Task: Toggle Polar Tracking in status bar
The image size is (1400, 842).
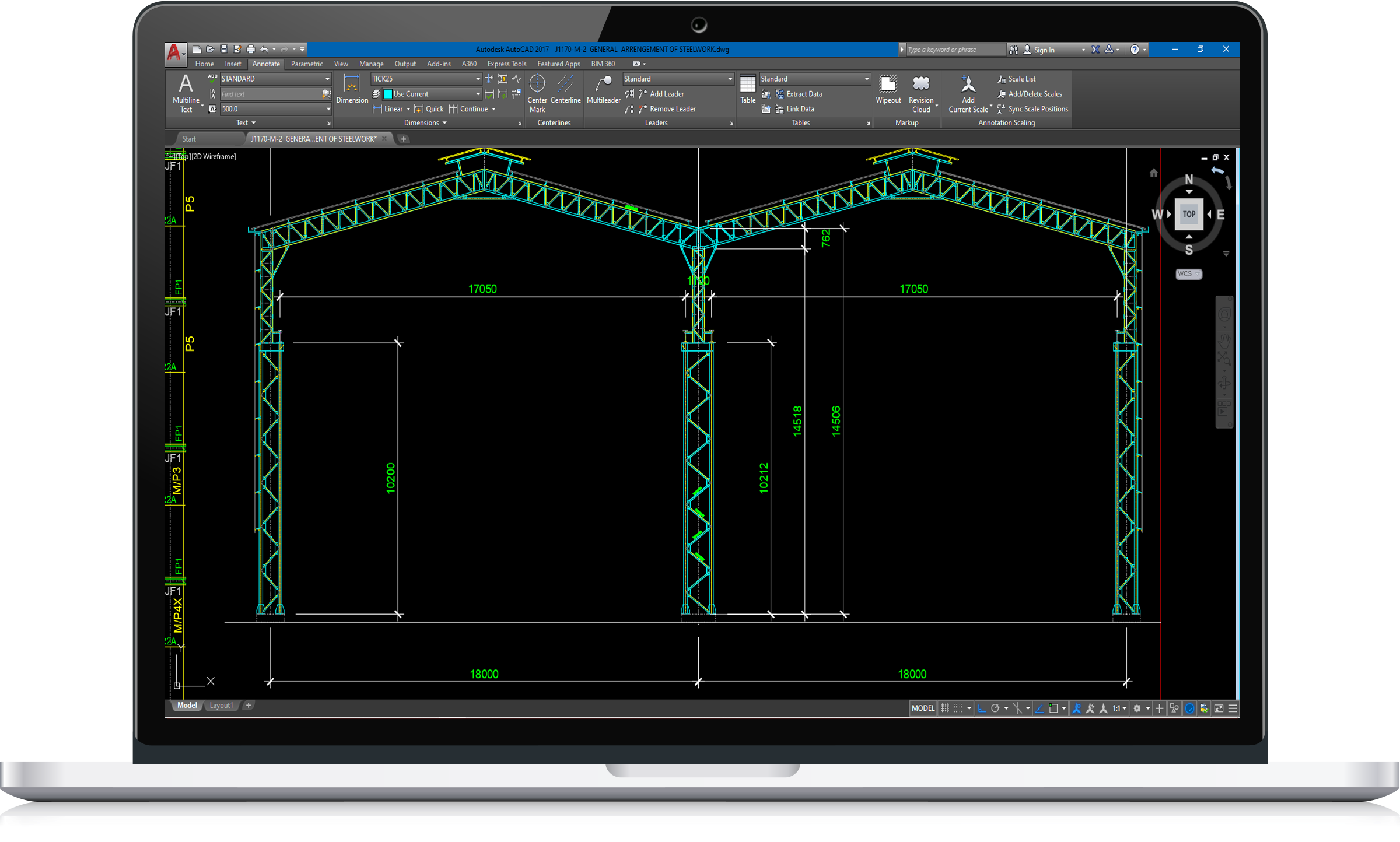Action: pos(995,708)
